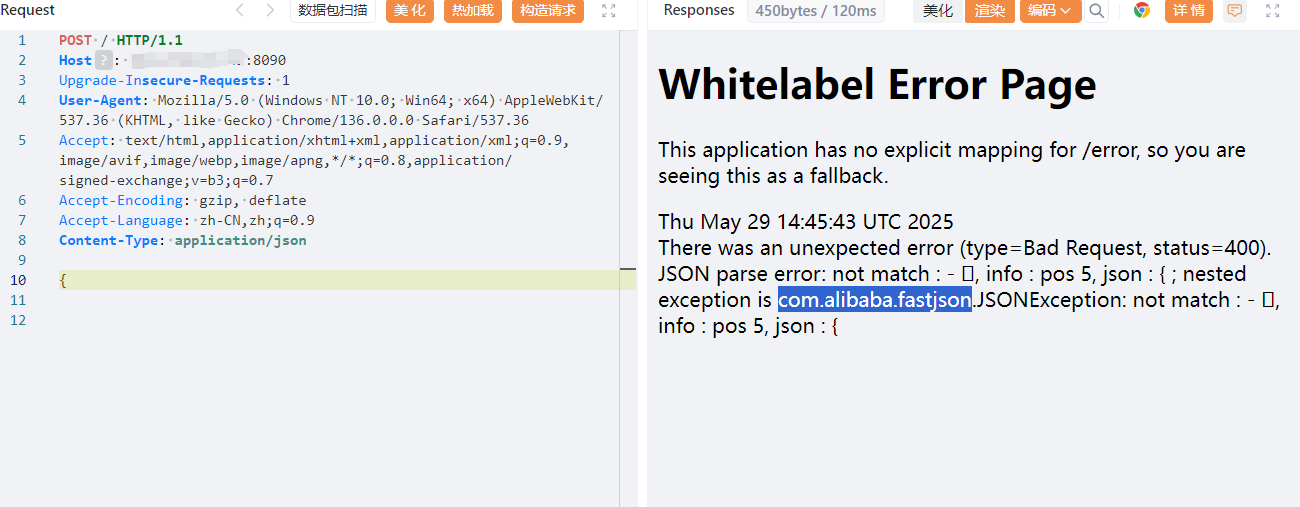The width and height of the screenshot is (1300, 507).
Task: Open response in Chrome browser icon
Action: pyautogui.click(x=1141, y=11)
